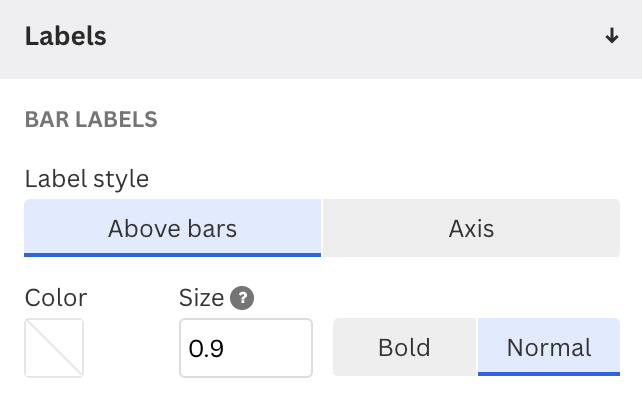The height and width of the screenshot is (404, 642).
Task: Click the Labels section header
Action: tap(321, 39)
